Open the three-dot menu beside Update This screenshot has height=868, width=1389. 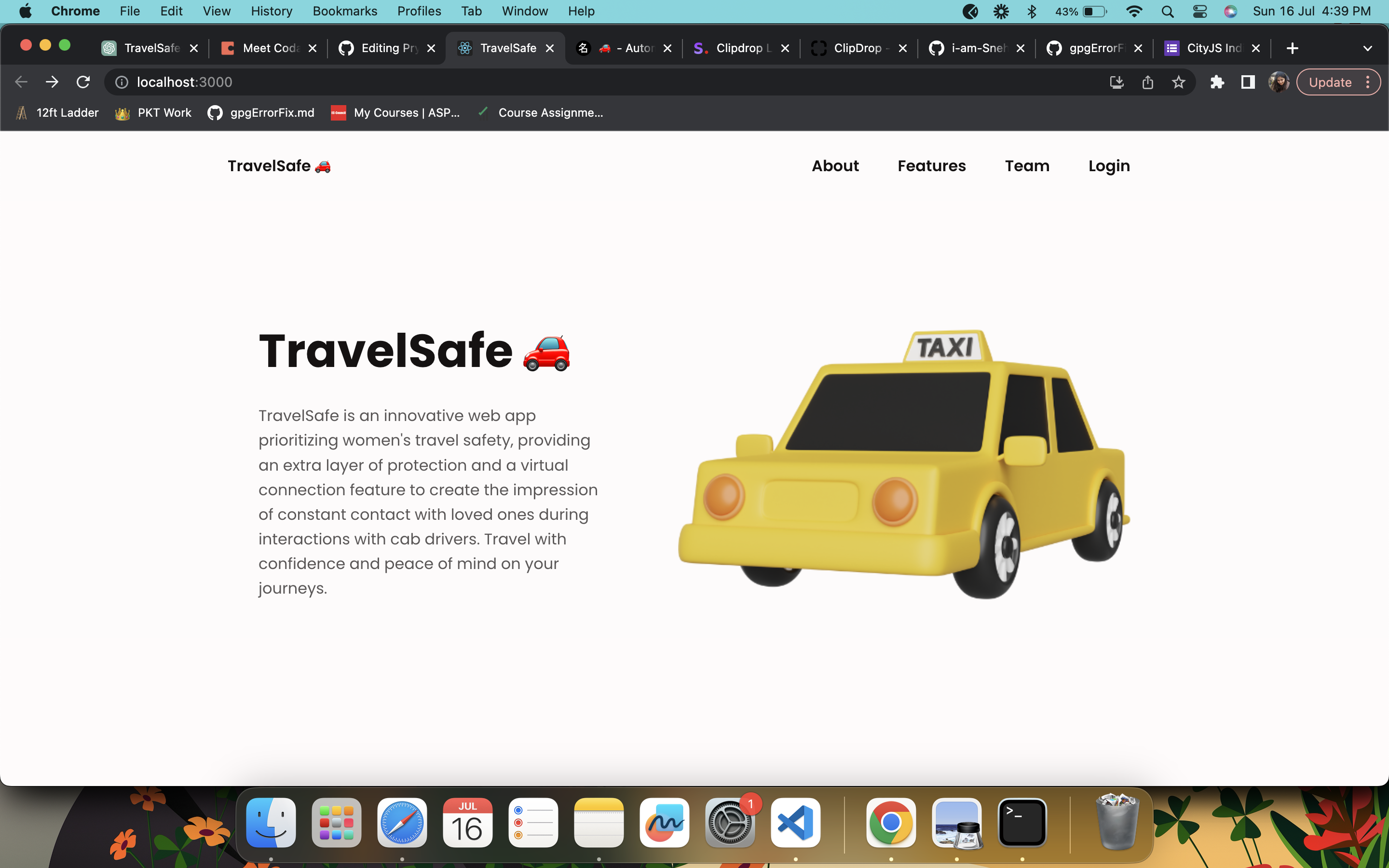tap(1368, 81)
